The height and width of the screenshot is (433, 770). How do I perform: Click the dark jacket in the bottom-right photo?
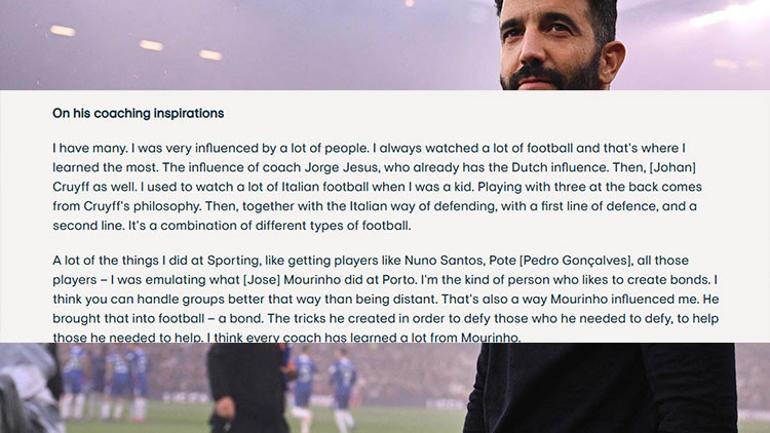(x=599, y=388)
